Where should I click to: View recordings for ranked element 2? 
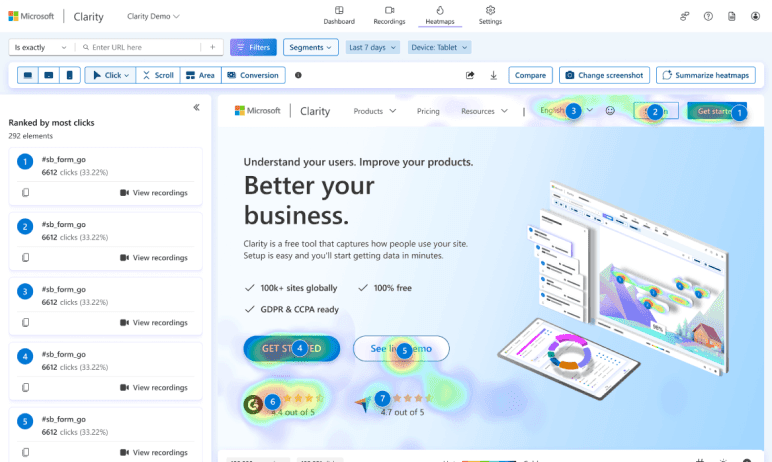154,258
